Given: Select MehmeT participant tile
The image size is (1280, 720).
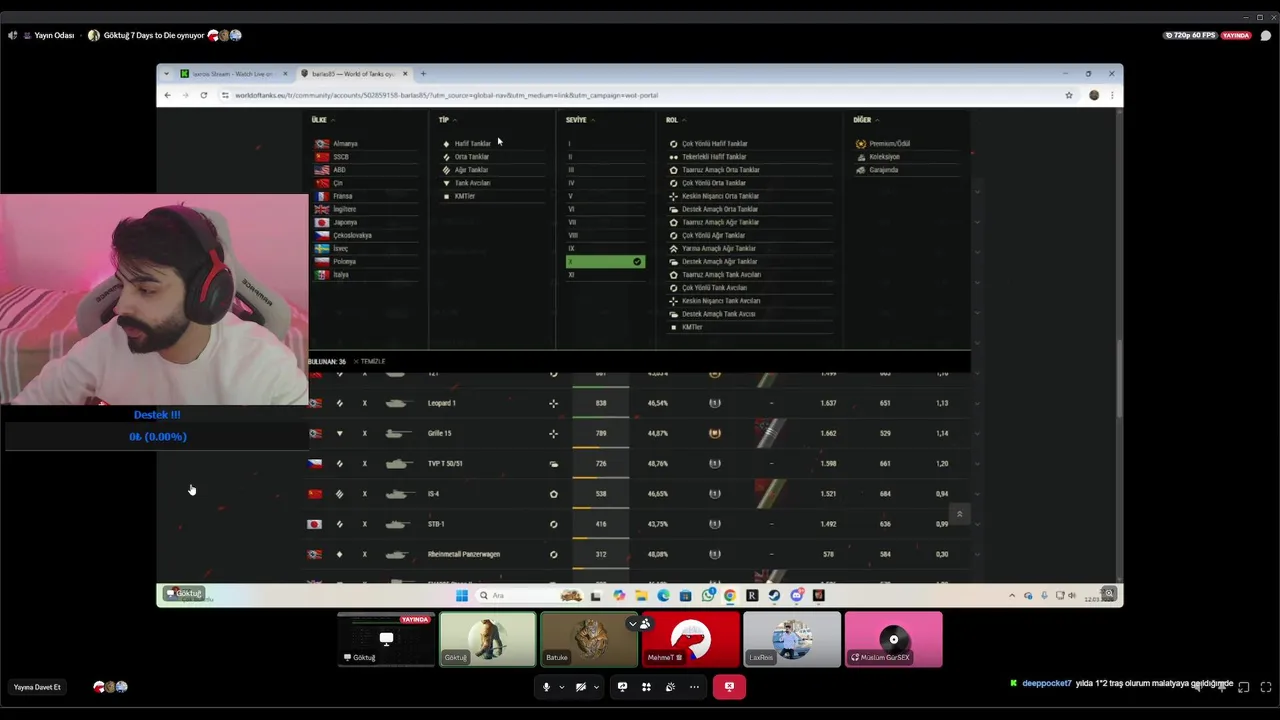Looking at the screenshot, I should coord(691,639).
